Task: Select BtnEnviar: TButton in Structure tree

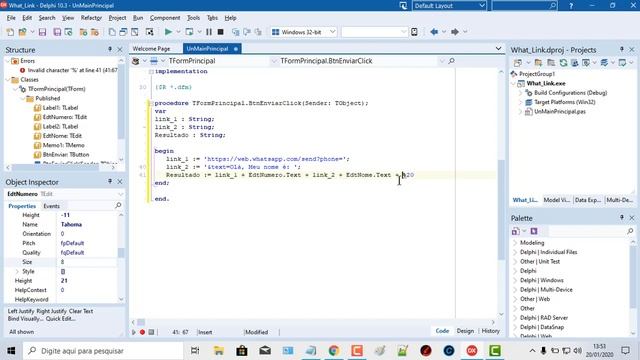Action: tap(66, 155)
